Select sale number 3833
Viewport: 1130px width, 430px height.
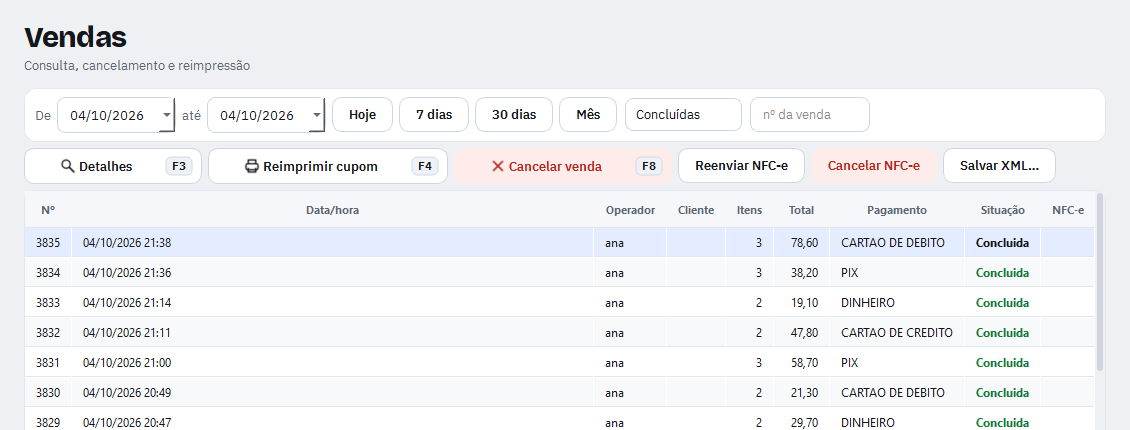[48, 303]
